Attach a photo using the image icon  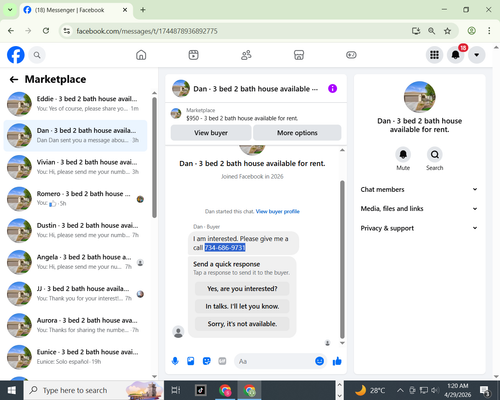click(x=191, y=361)
